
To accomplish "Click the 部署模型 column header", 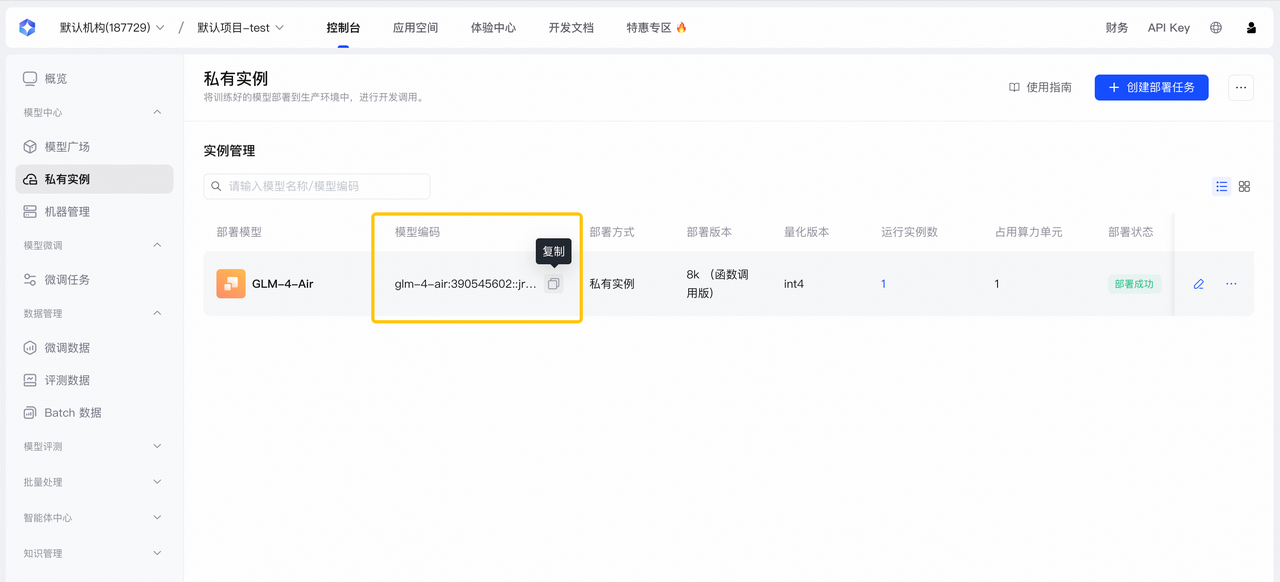I will 239,232.
